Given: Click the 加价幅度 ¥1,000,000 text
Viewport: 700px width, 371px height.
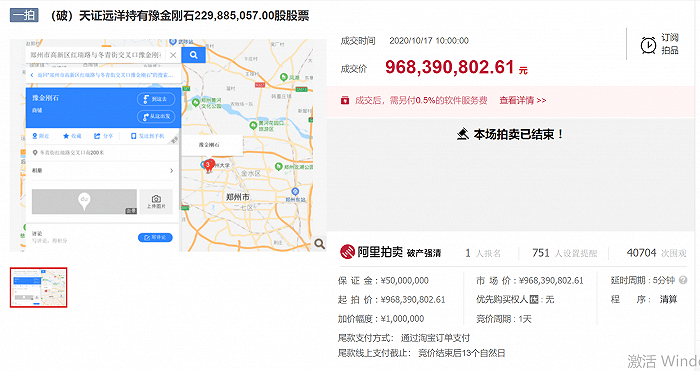Looking at the screenshot, I should [381, 319].
